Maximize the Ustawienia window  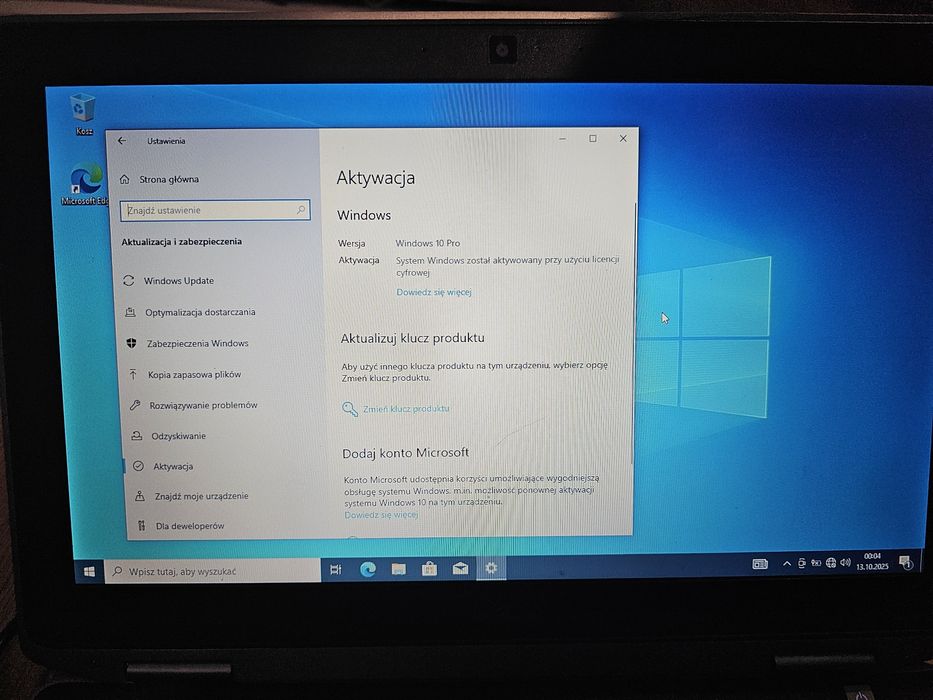pos(593,139)
